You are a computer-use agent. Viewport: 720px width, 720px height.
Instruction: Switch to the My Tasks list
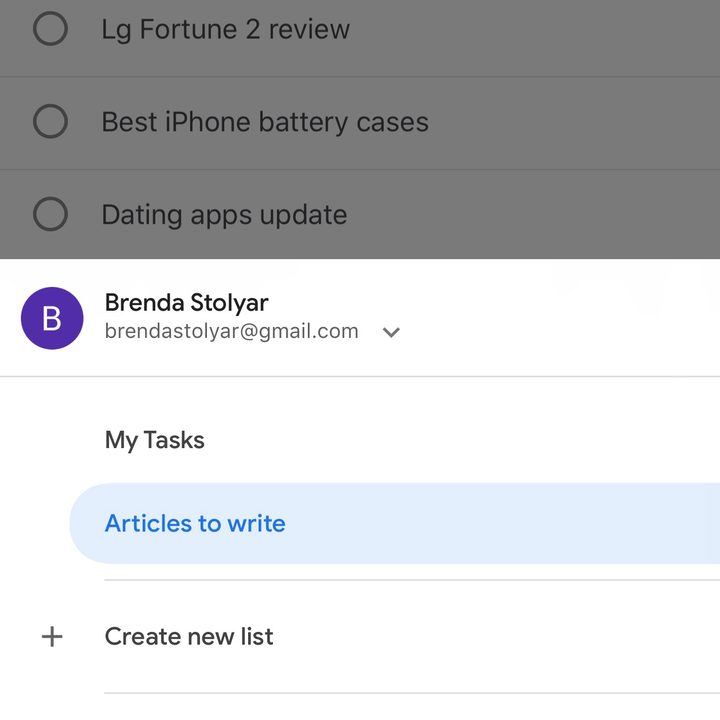coord(155,440)
